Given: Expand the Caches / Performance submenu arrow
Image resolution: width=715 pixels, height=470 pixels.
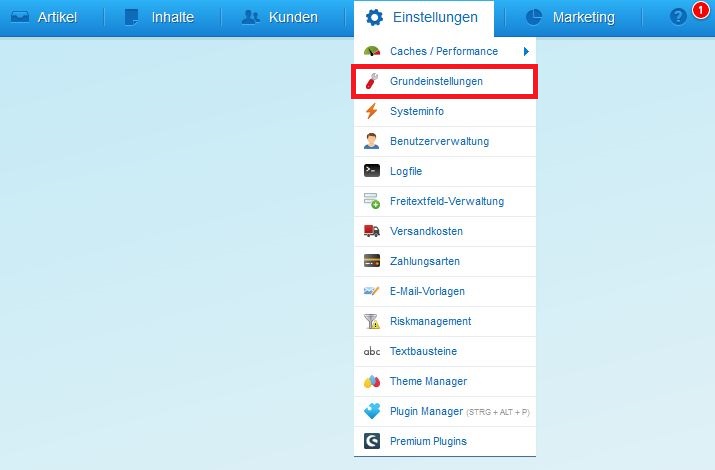Looking at the screenshot, I should (526, 51).
